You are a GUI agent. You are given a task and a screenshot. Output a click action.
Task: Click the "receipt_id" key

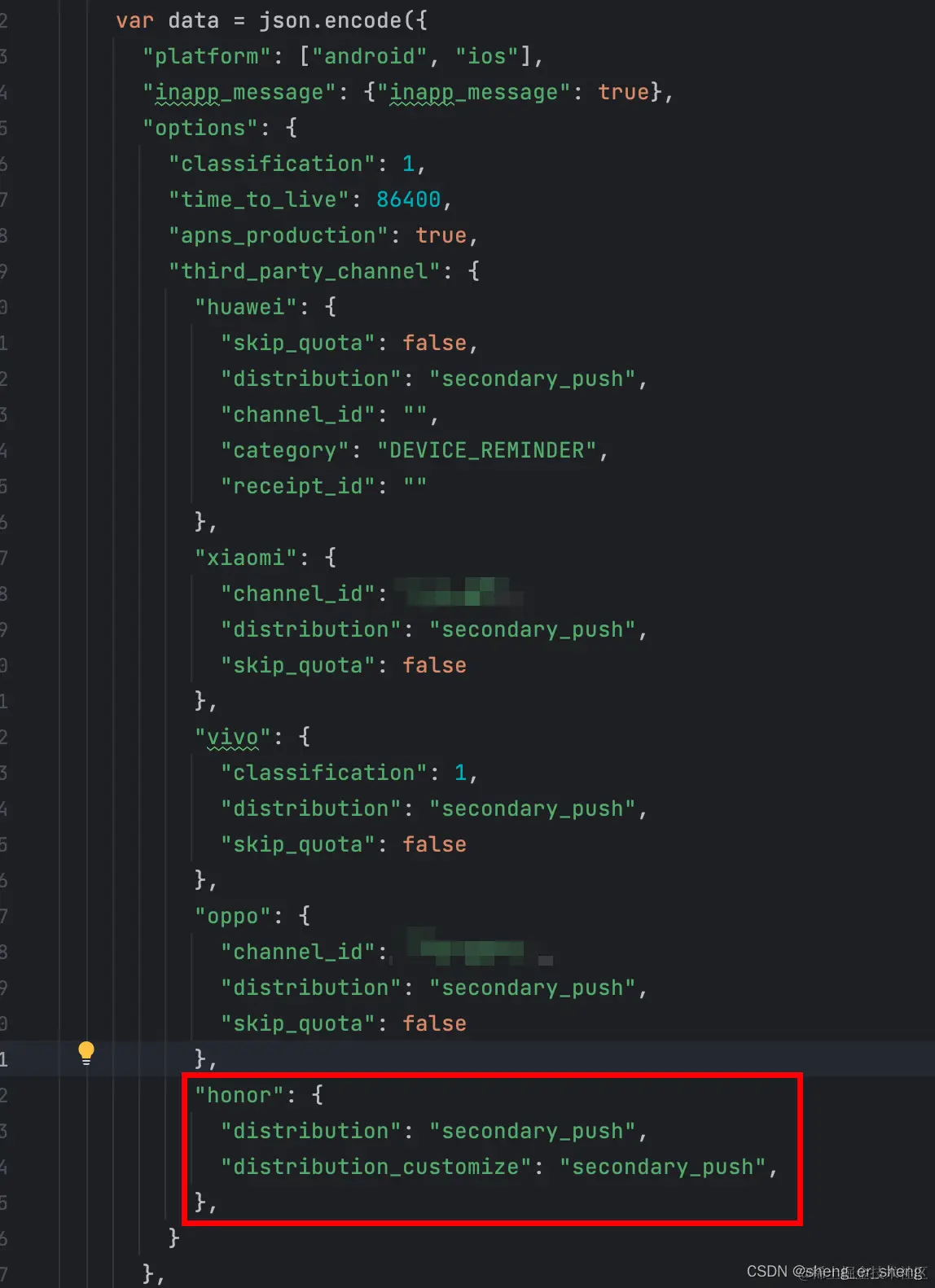coord(298,486)
